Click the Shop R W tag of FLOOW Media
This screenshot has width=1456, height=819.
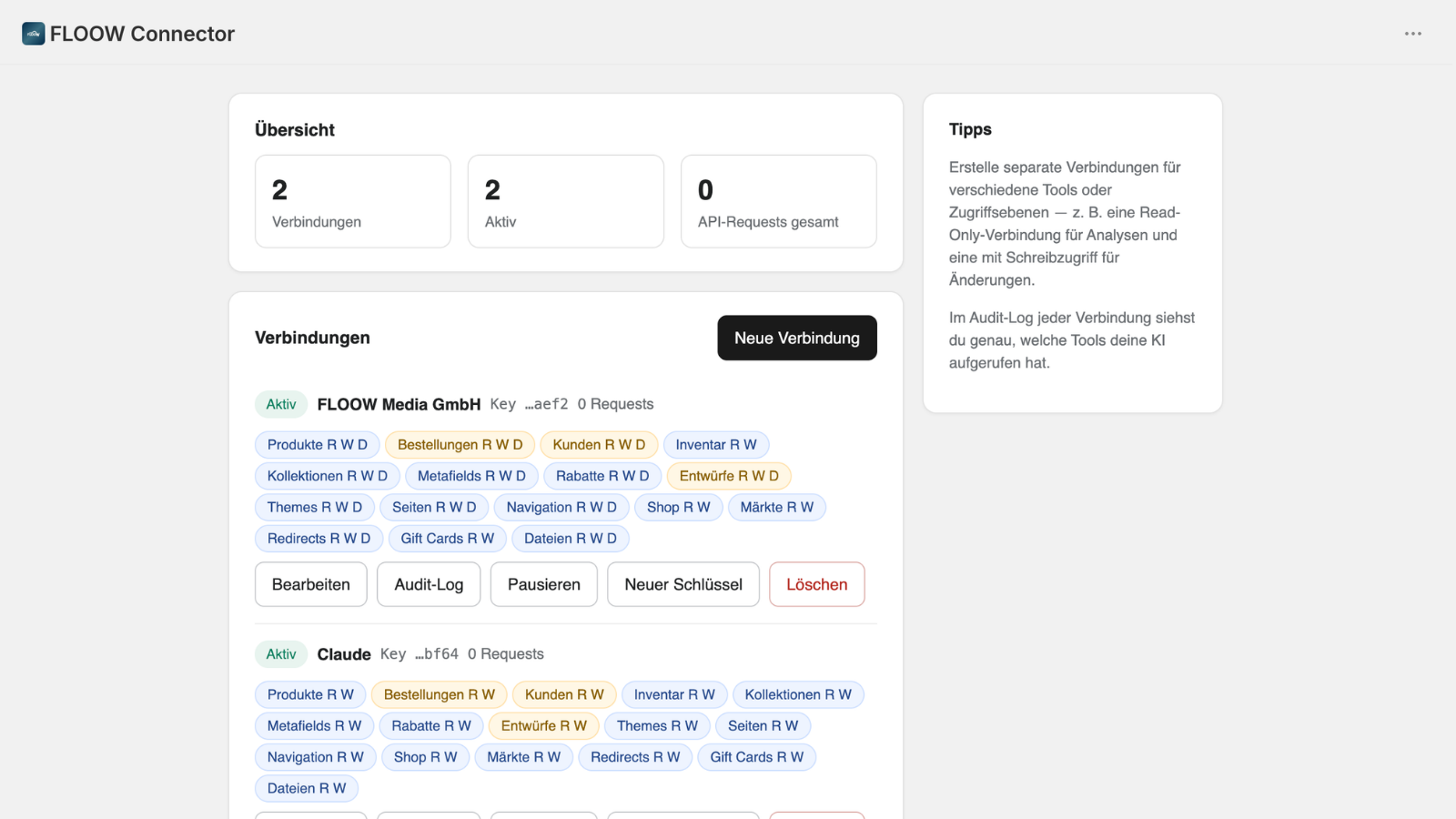[679, 507]
